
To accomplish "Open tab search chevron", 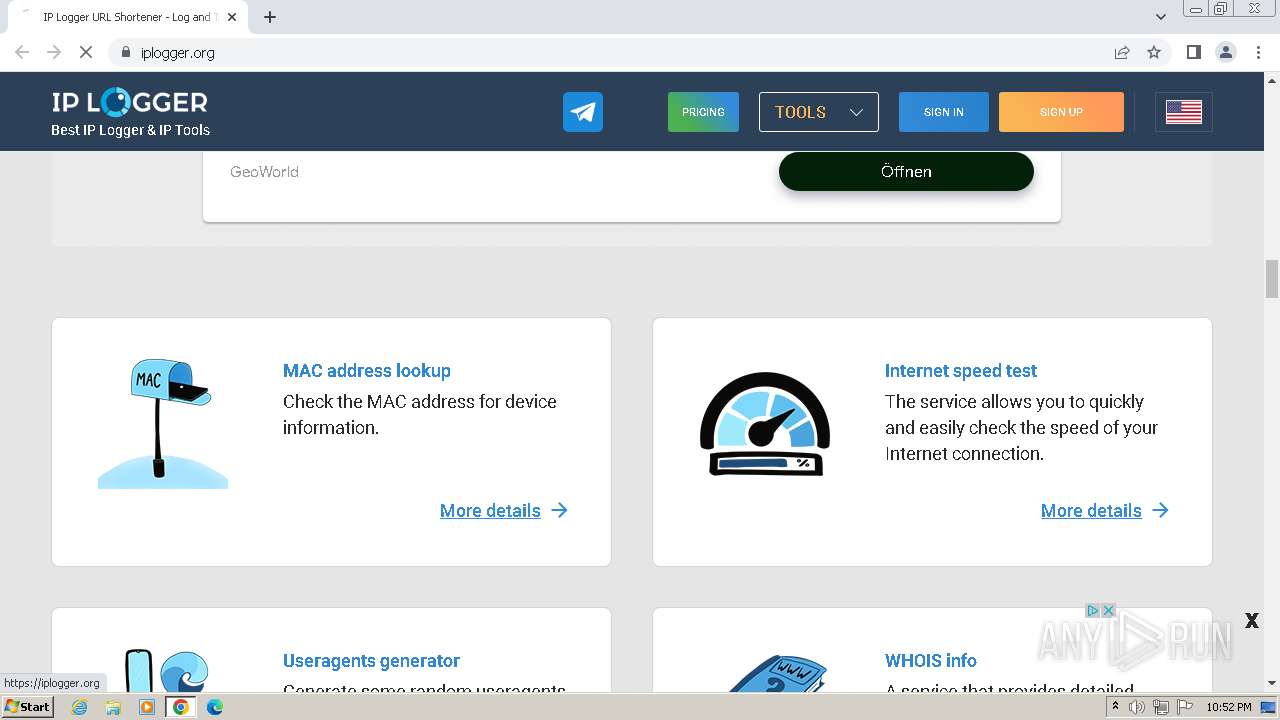I will coord(1160,17).
